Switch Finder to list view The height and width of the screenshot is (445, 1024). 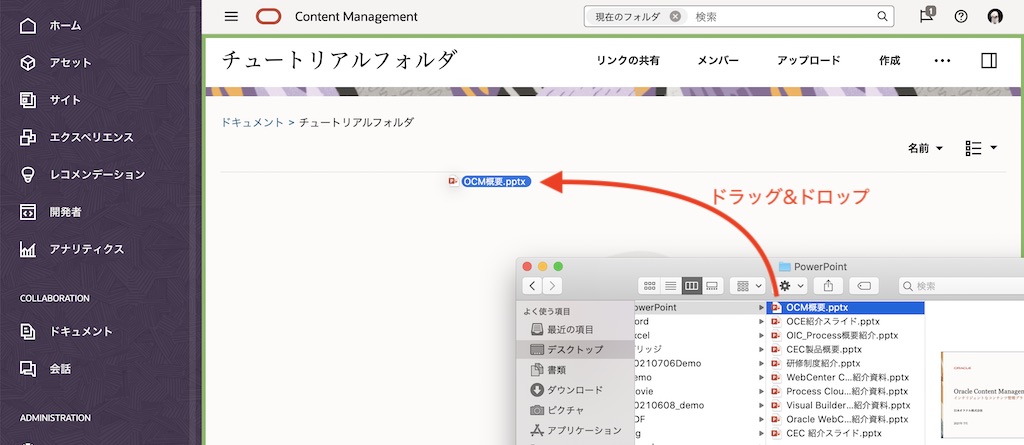tap(670, 286)
